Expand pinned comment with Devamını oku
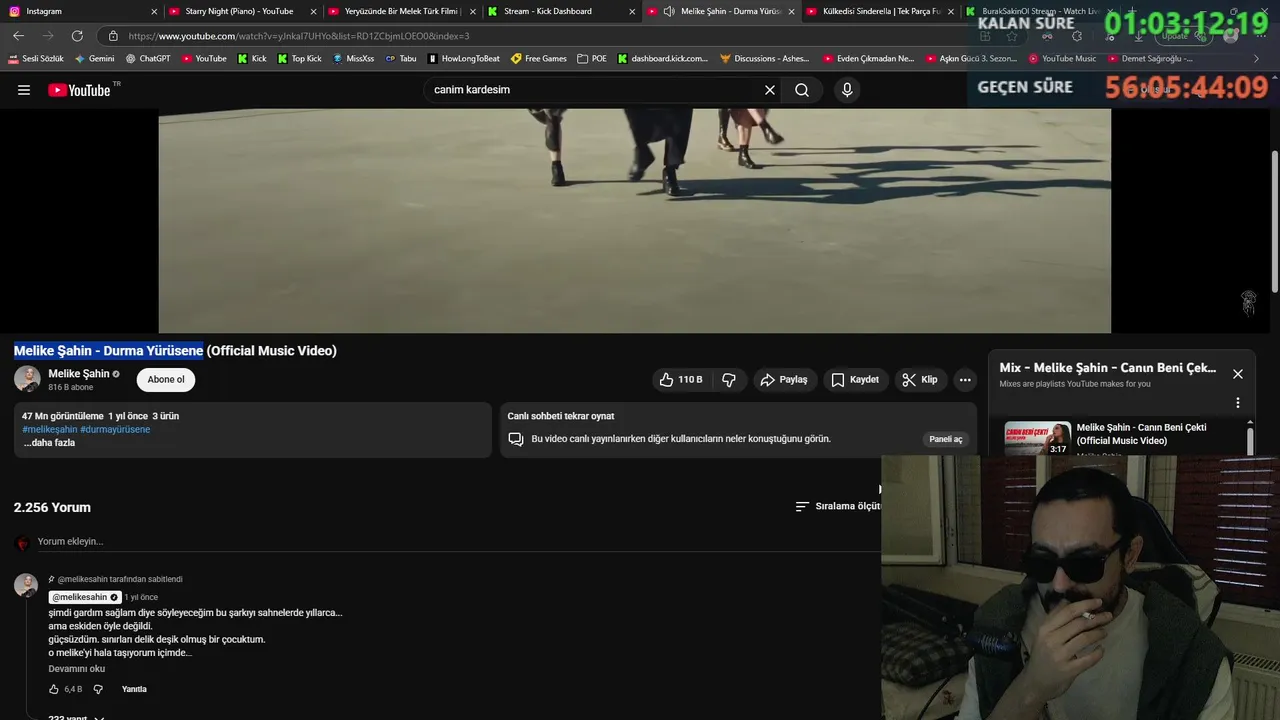 (x=77, y=669)
